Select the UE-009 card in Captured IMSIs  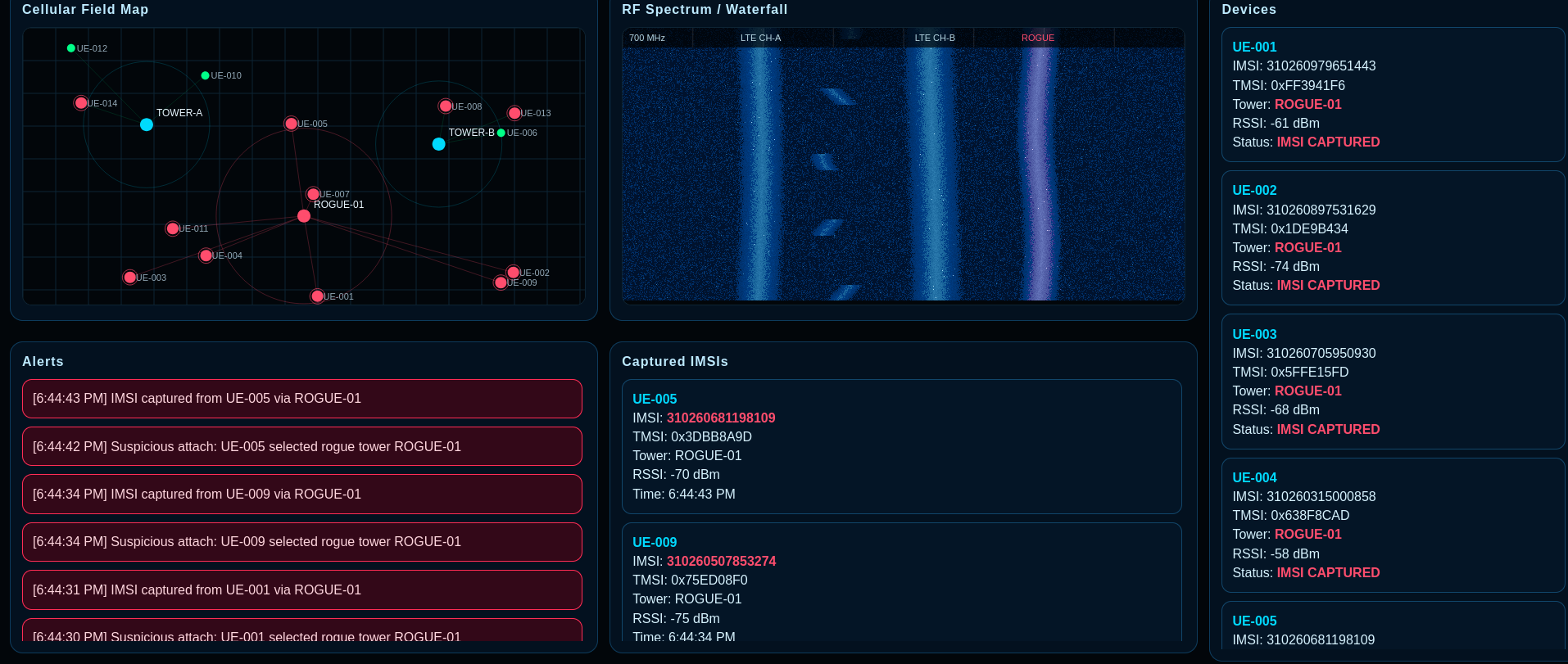pos(902,582)
